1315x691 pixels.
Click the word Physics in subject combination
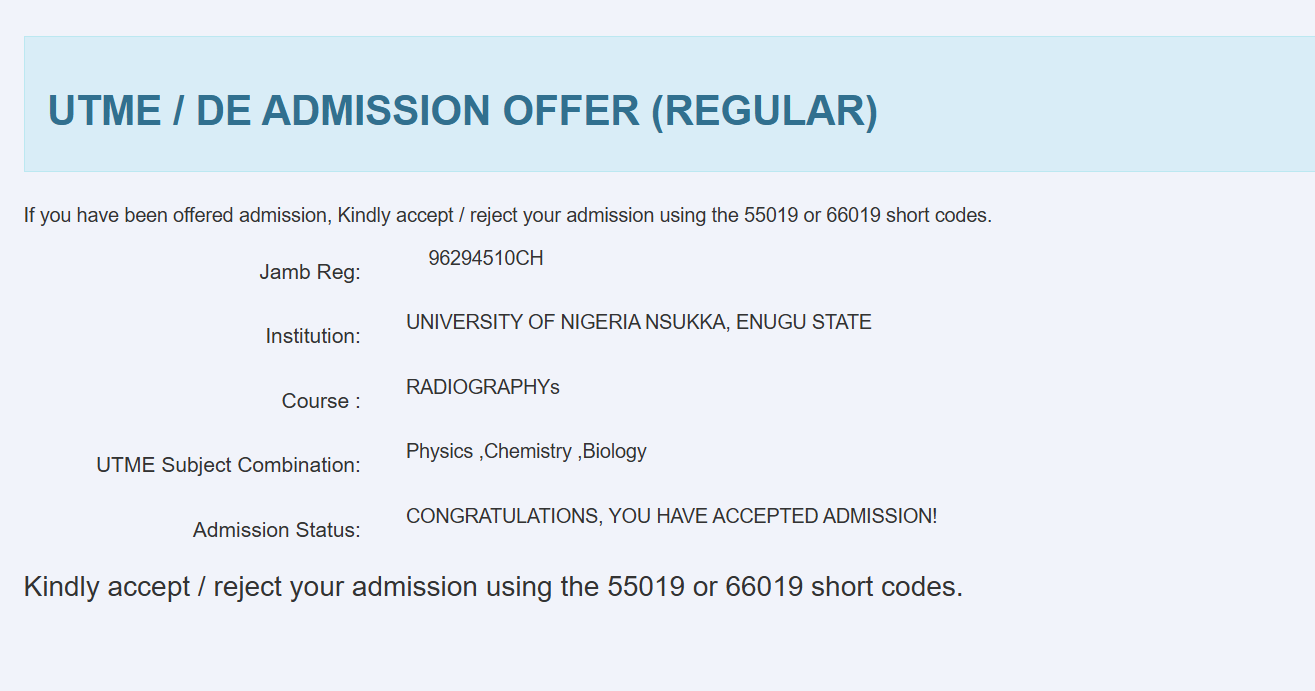click(x=439, y=451)
